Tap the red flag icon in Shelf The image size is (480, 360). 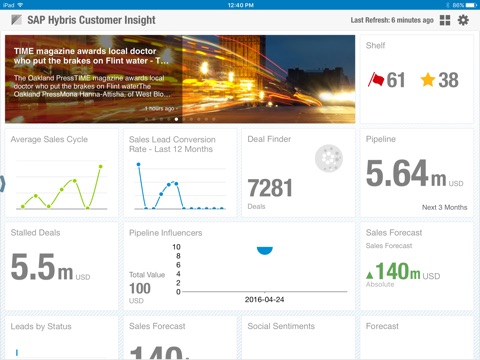click(x=376, y=80)
